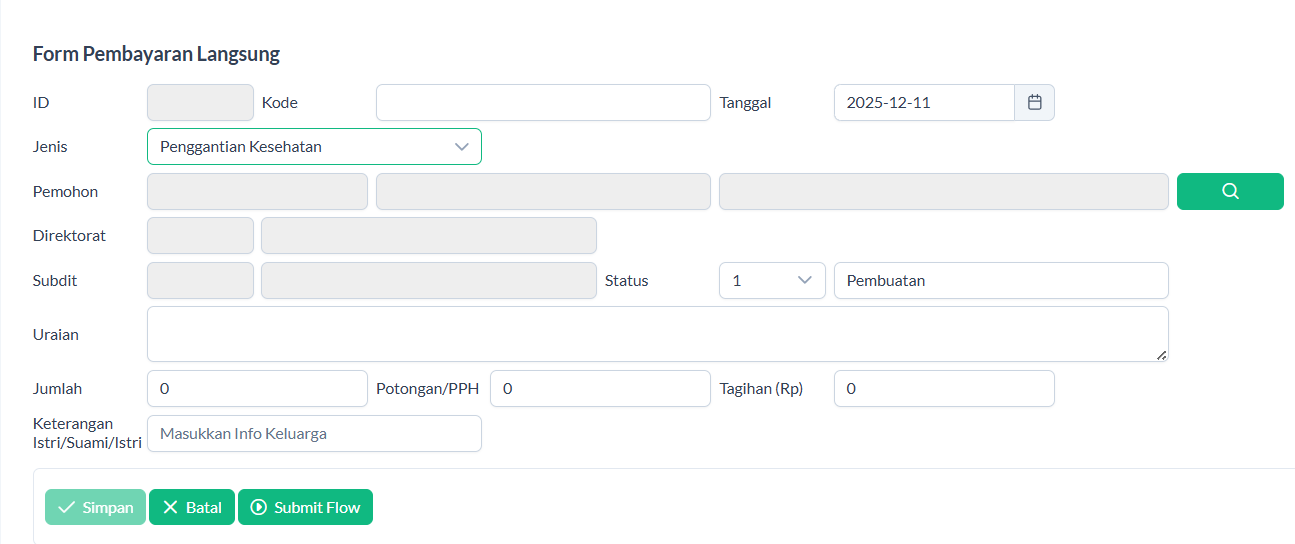Click the Simpan checkmark button
This screenshot has width=1295, height=544.
click(96, 507)
